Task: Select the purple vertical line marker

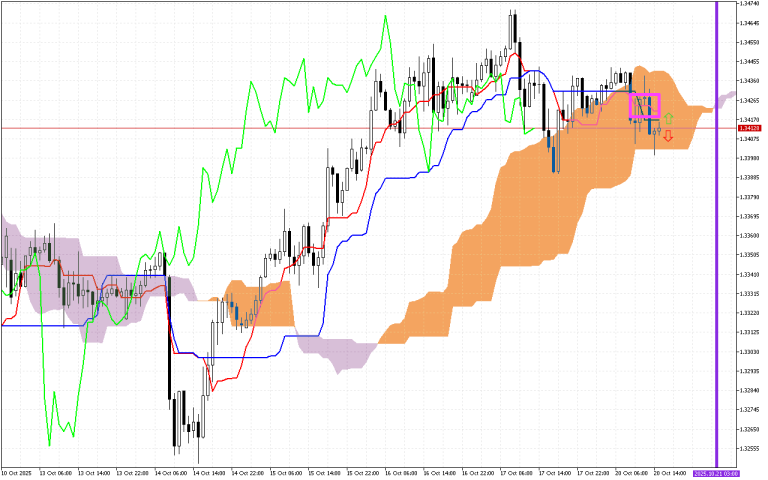Action: 717,234
